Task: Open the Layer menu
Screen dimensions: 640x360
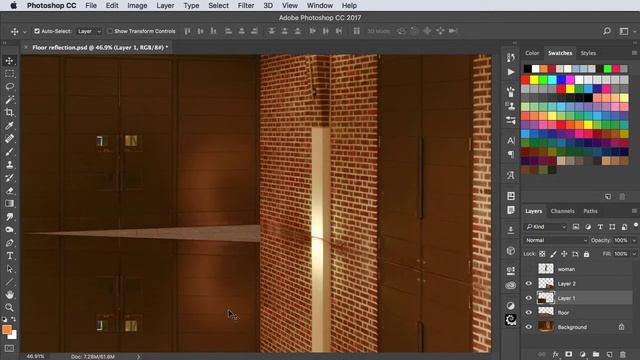Action: click(x=165, y=5)
